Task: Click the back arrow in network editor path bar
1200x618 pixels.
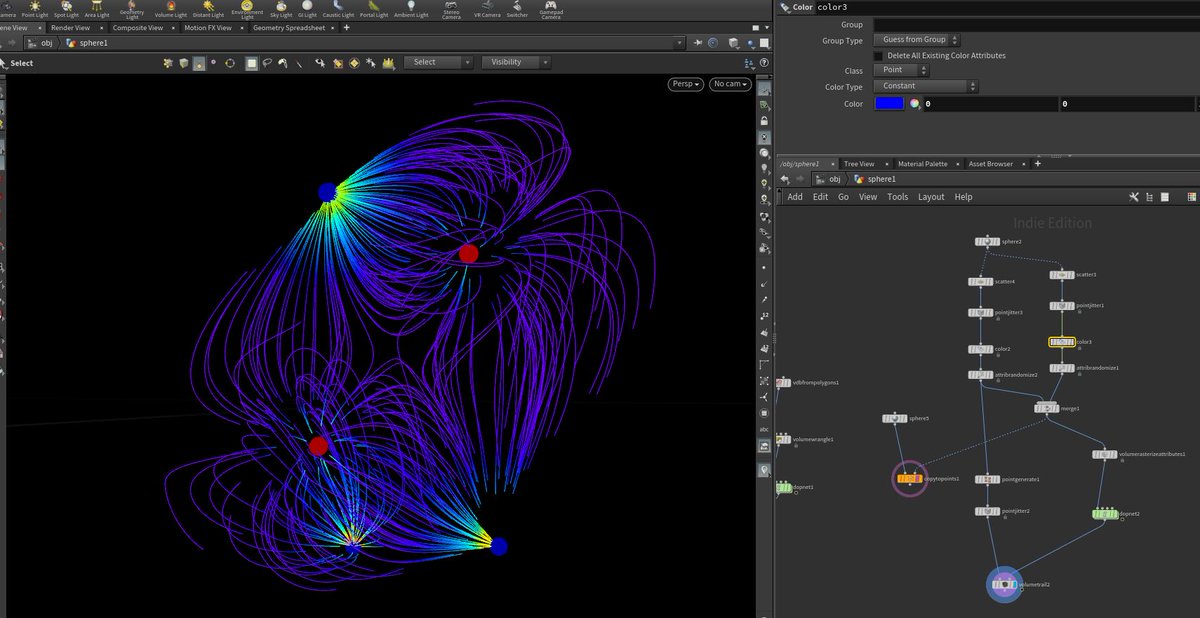Action: (x=785, y=179)
